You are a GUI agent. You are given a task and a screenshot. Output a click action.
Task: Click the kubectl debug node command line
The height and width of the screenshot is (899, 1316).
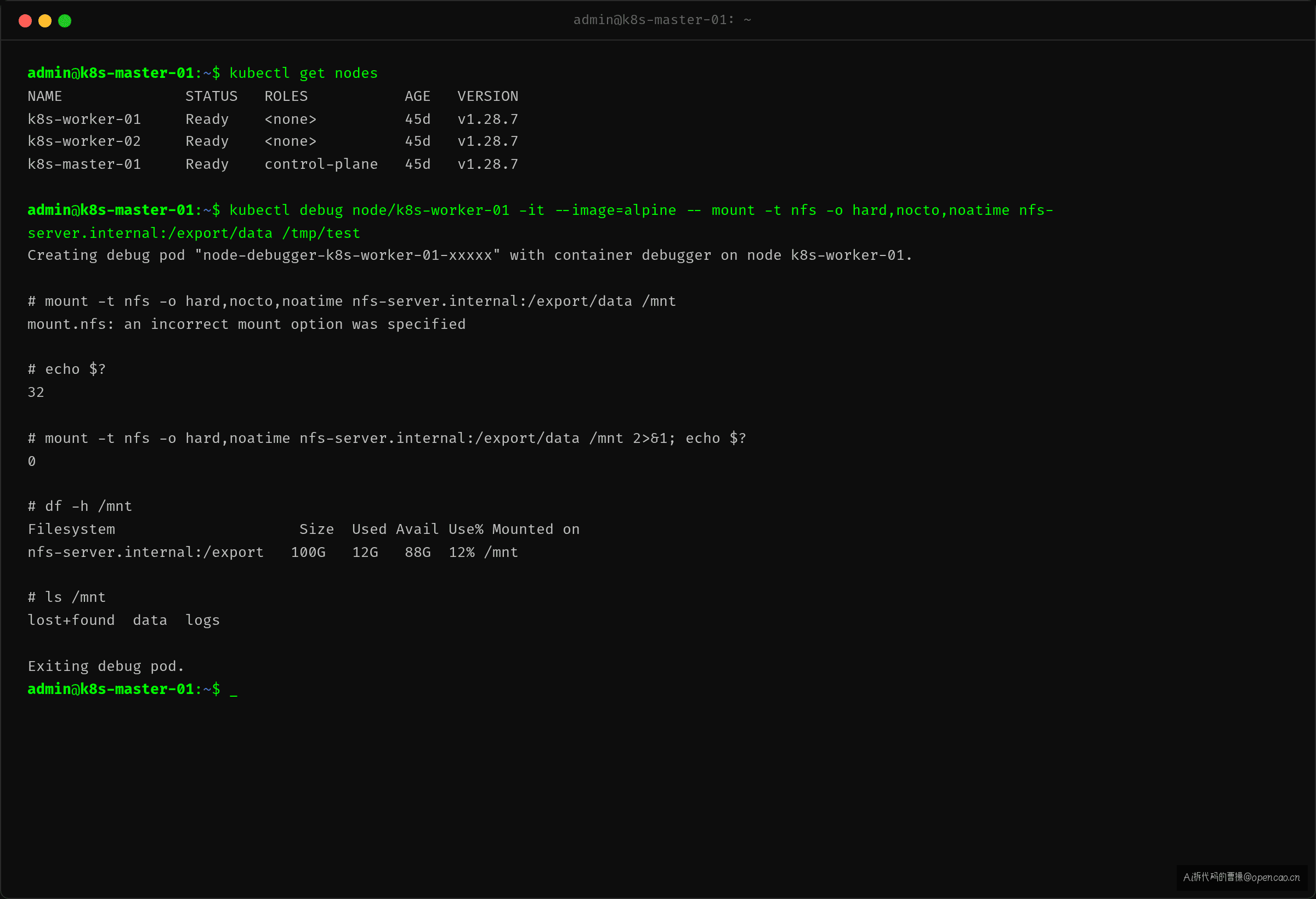(x=540, y=221)
